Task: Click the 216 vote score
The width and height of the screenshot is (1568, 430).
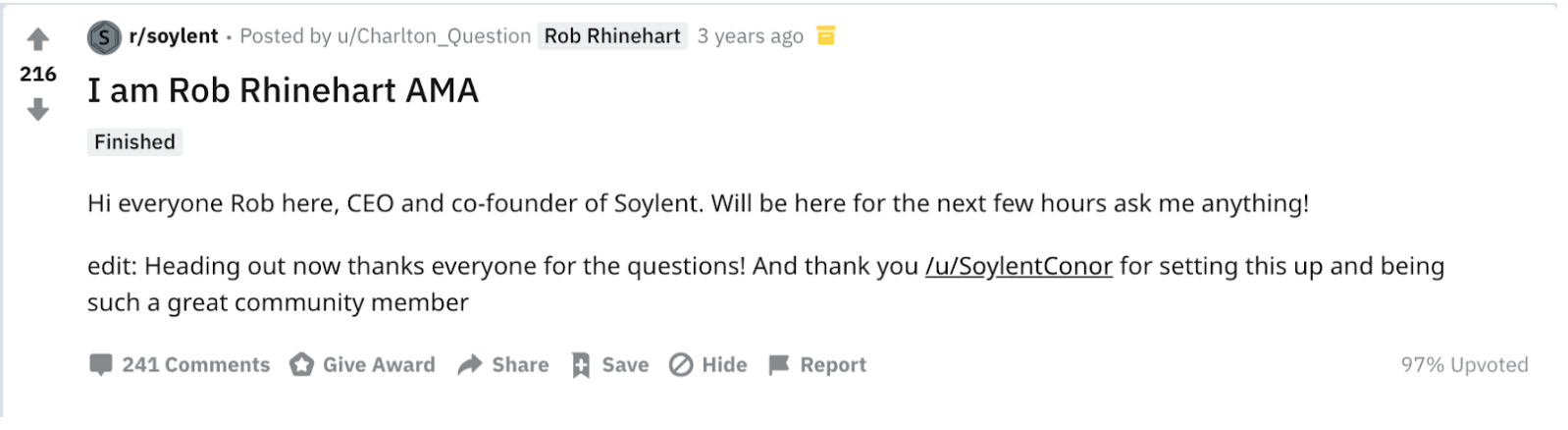Action: [x=38, y=75]
